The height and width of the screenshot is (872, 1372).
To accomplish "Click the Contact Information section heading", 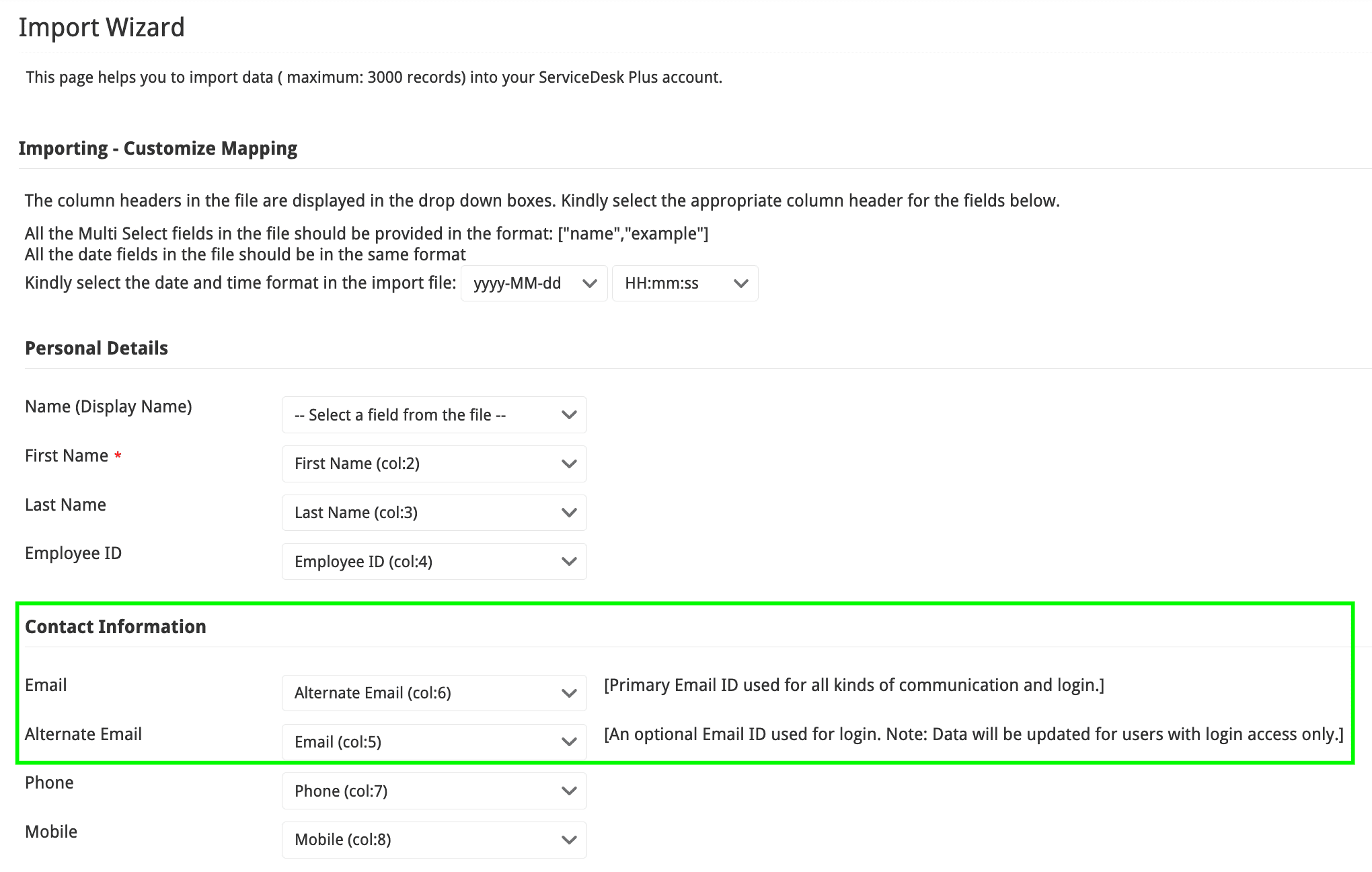I will pyautogui.click(x=116, y=626).
